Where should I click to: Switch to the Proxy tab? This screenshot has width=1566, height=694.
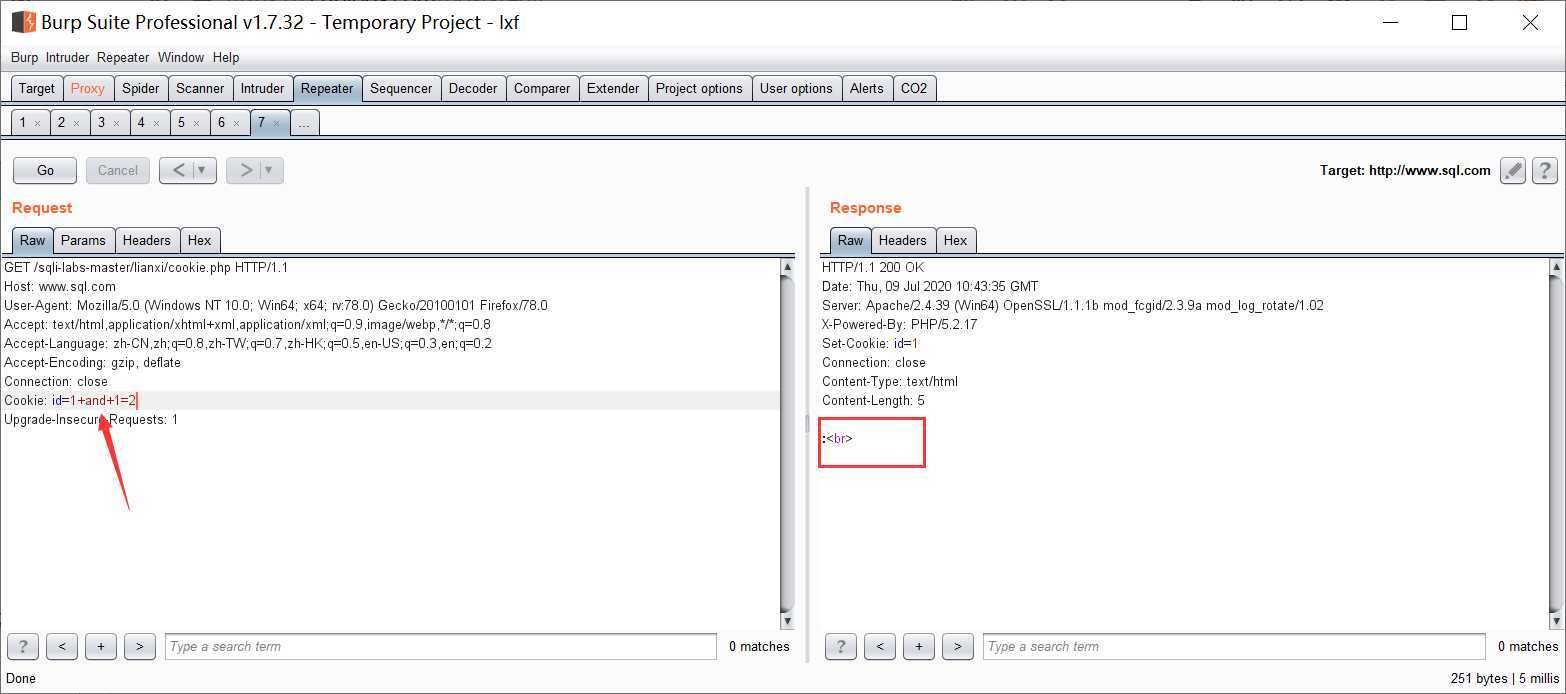(x=88, y=88)
